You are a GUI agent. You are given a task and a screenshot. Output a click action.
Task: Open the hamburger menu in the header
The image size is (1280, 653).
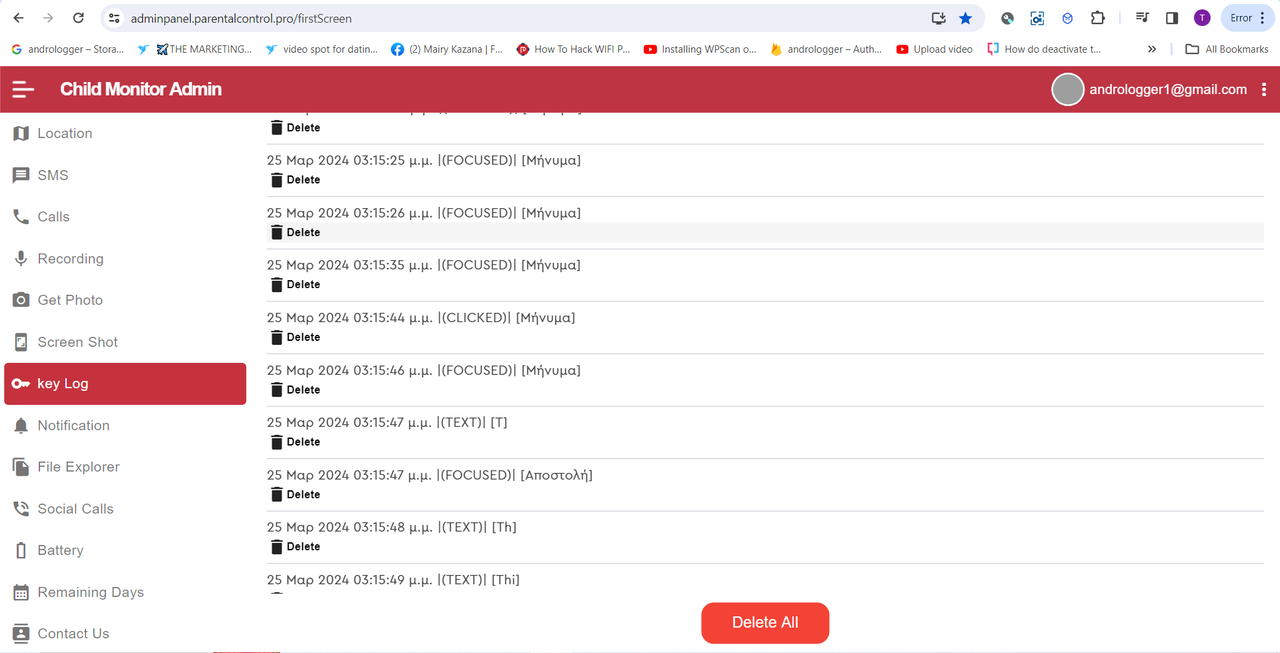(x=23, y=89)
